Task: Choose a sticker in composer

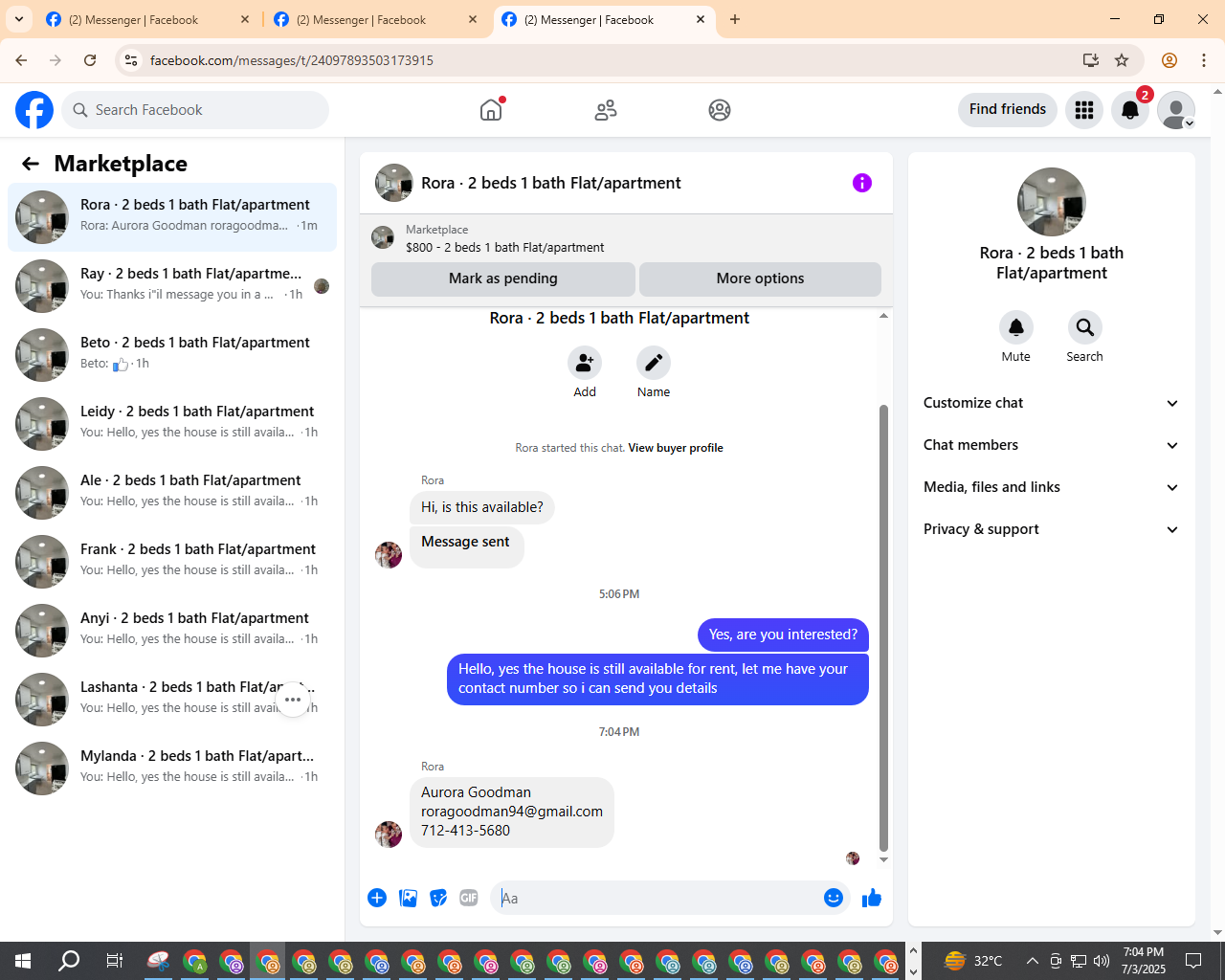Action: [438, 898]
